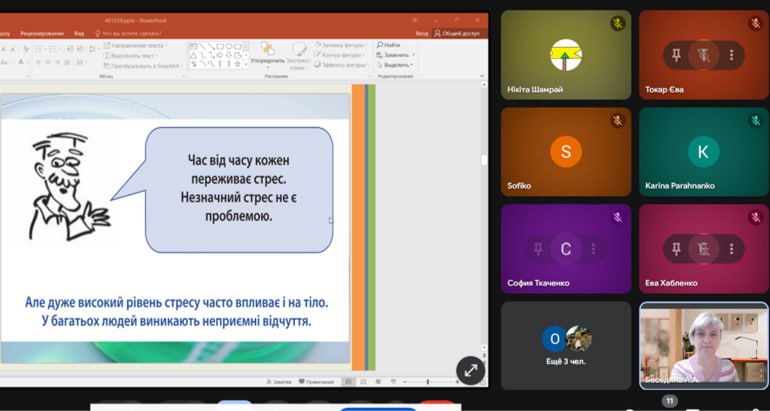Open more options on Токар Єва's tile
The image size is (770, 411).
tap(732, 56)
